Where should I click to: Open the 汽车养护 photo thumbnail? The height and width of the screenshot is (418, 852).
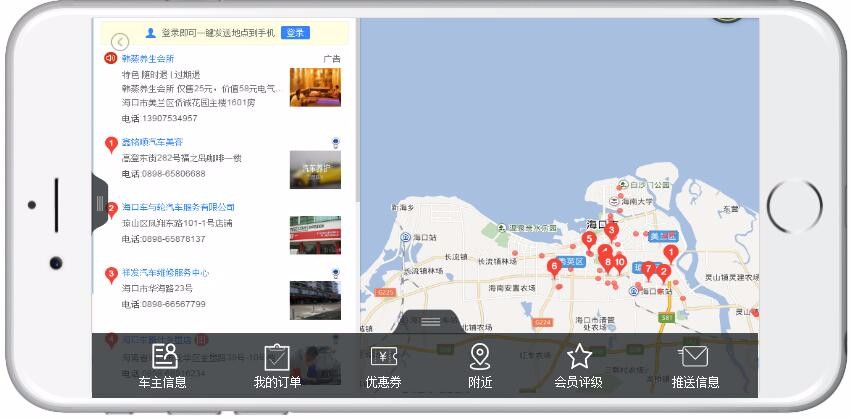click(x=315, y=170)
